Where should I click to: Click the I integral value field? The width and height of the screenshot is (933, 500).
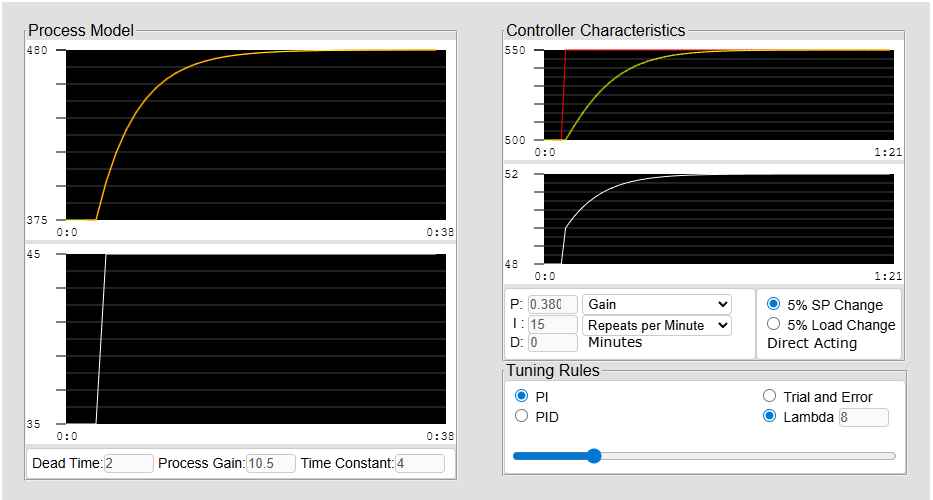(x=552, y=324)
